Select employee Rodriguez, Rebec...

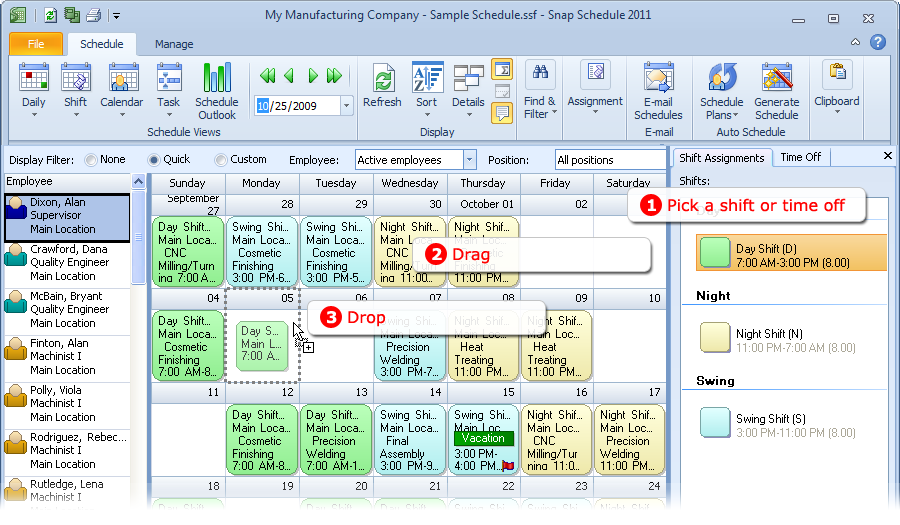(67, 452)
